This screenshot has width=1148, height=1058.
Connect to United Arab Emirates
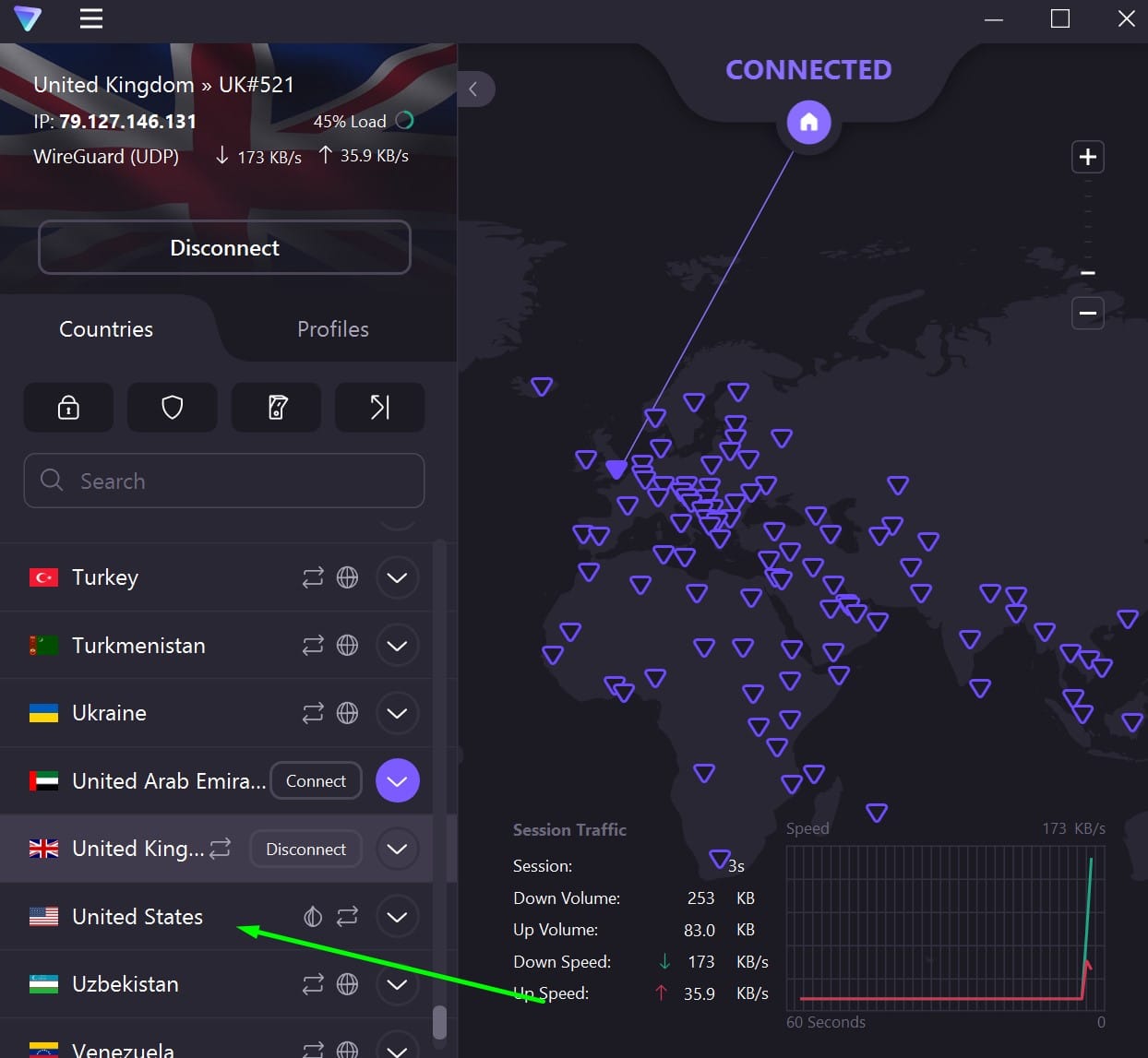316,781
